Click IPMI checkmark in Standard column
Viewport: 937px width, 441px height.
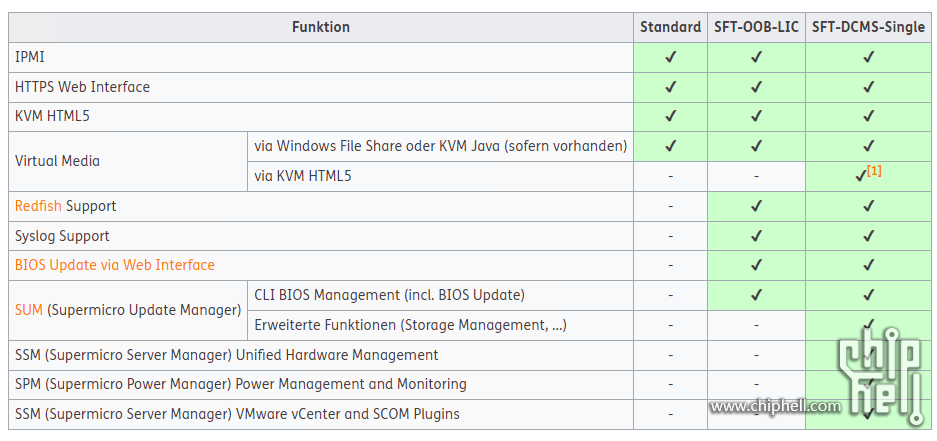670,57
